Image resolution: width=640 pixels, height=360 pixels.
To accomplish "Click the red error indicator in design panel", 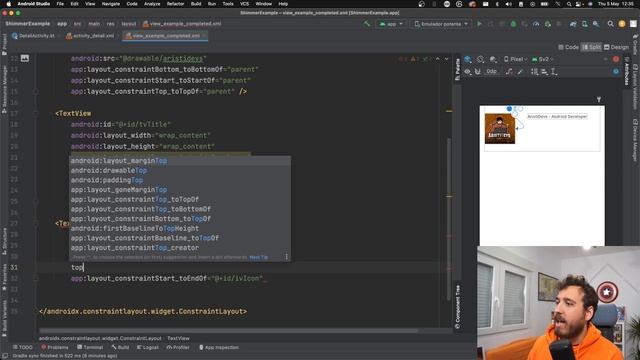I will tap(616, 60).
